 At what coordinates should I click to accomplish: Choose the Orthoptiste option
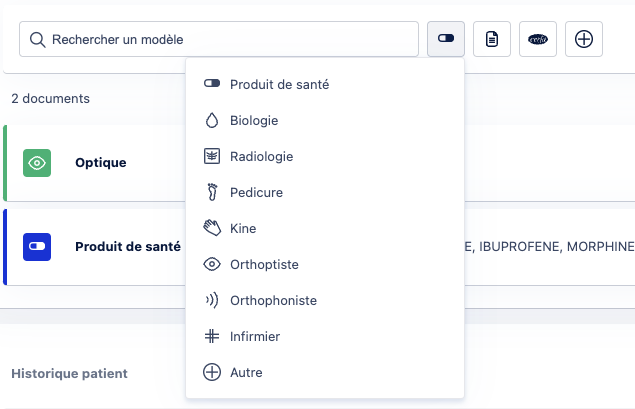pos(325,264)
